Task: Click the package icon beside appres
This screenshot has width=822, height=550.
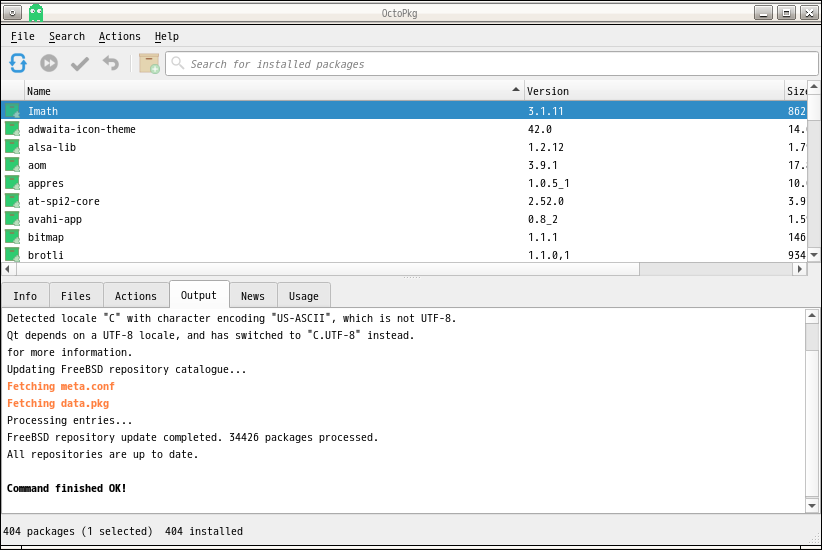Action: 13,182
